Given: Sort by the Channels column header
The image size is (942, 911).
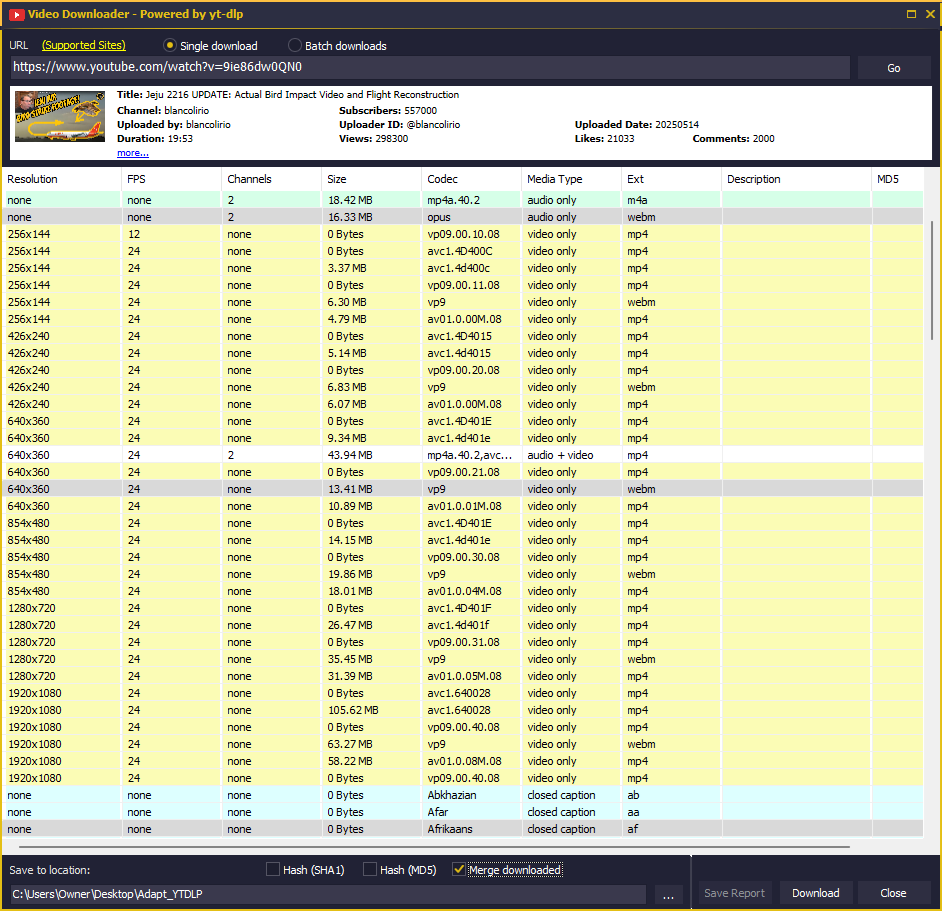Looking at the screenshot, I should 271,179.
